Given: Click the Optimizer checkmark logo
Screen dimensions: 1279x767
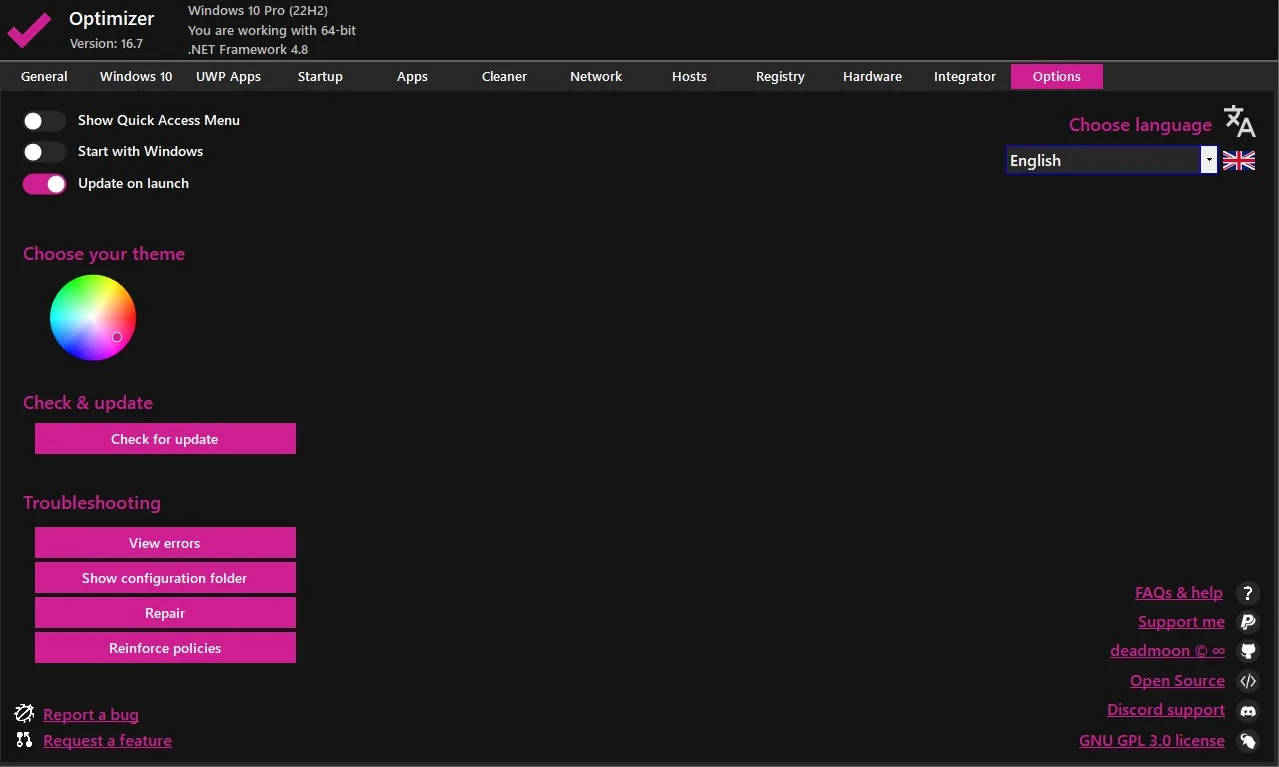Looking at the screenshot, I should [x=29, y=30].
